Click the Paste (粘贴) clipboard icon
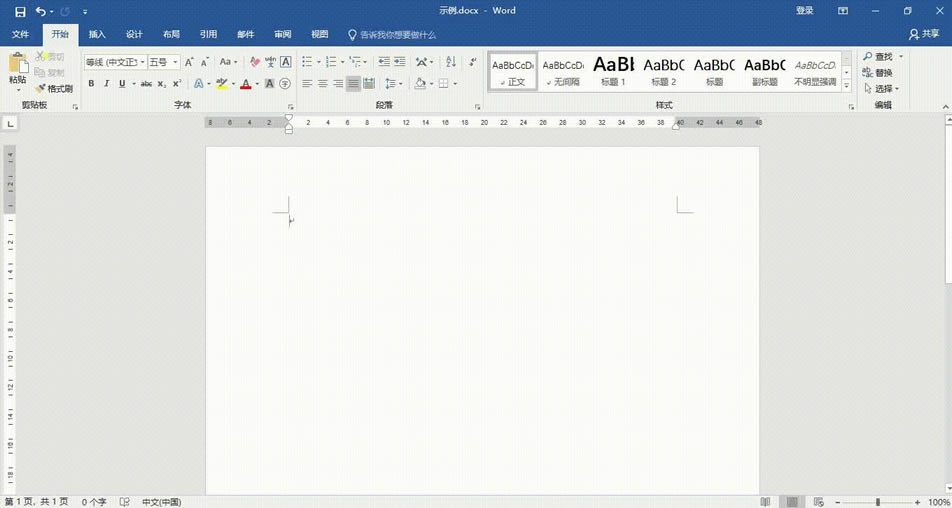The height and width of the screenshot is (508, 952). 18,63
